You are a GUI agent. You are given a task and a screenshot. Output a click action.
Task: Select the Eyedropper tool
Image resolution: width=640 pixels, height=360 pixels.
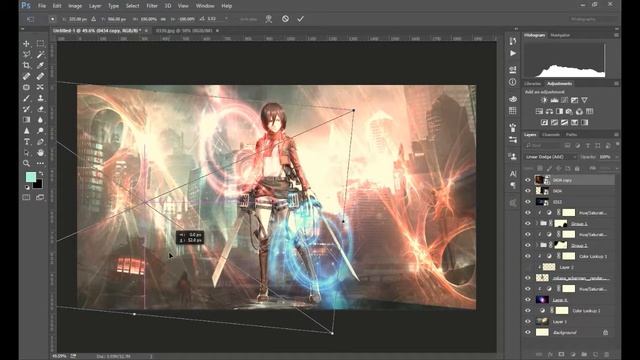[40, 65]
